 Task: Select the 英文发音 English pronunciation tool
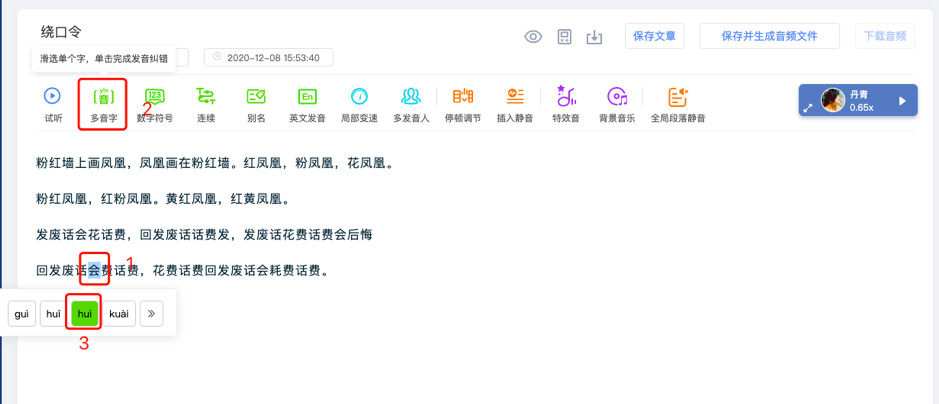point(307,104)
